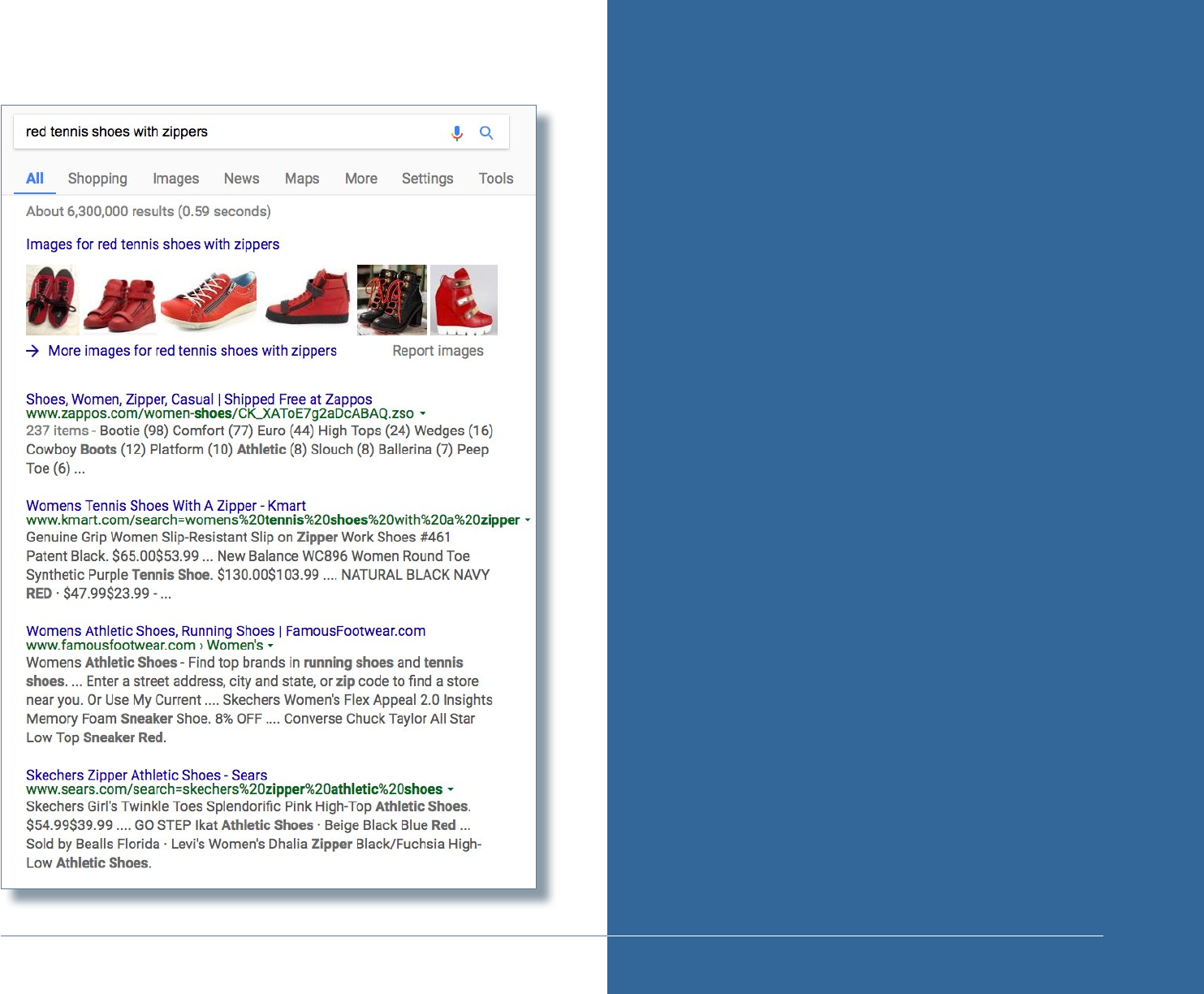Expand dropdown arrow beside kmart.com URL
Screen dimensions: 1204x994
pyautogui.click(x=528, y=521)
